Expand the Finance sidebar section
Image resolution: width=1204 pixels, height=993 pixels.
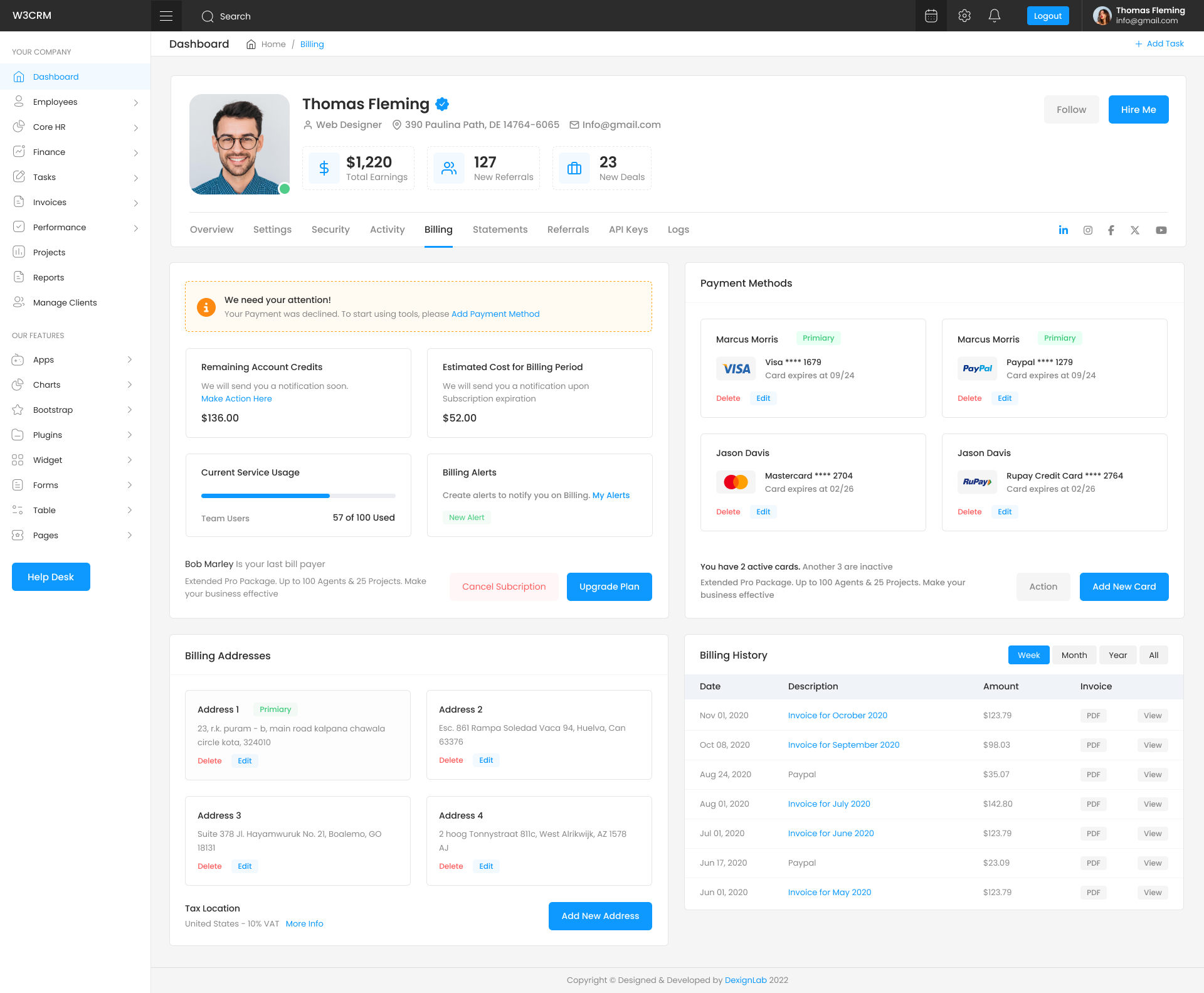click(x=137, y=152)
